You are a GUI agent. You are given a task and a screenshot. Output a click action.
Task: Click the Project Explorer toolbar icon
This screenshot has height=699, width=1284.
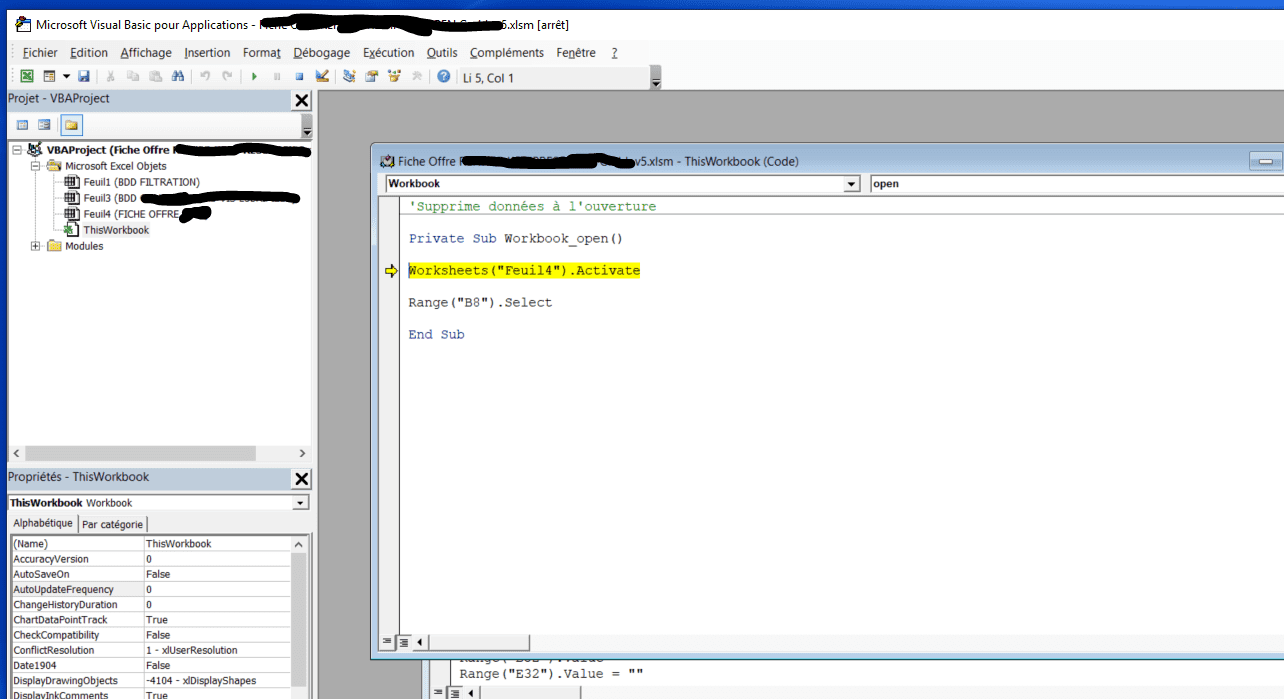(349, 76)
